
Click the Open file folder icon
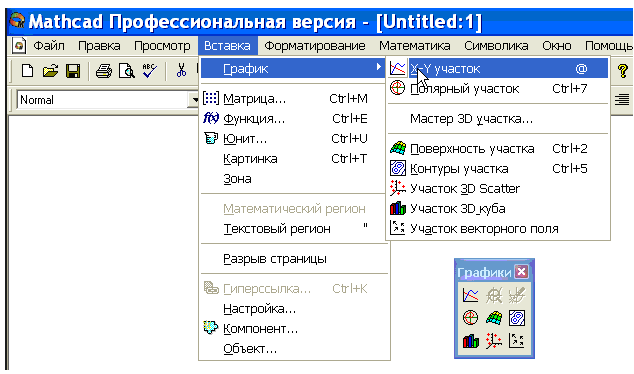point(50,71)
